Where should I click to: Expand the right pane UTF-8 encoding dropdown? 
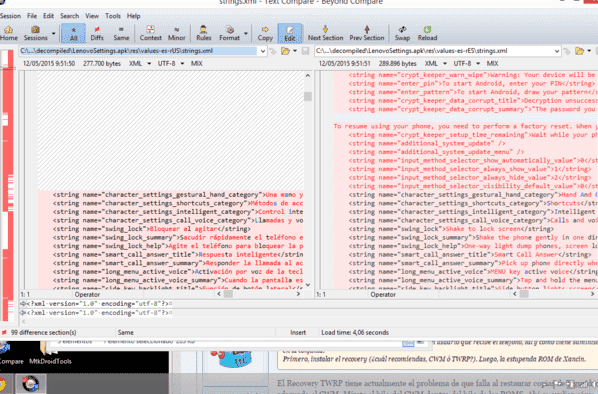[478, 64]
